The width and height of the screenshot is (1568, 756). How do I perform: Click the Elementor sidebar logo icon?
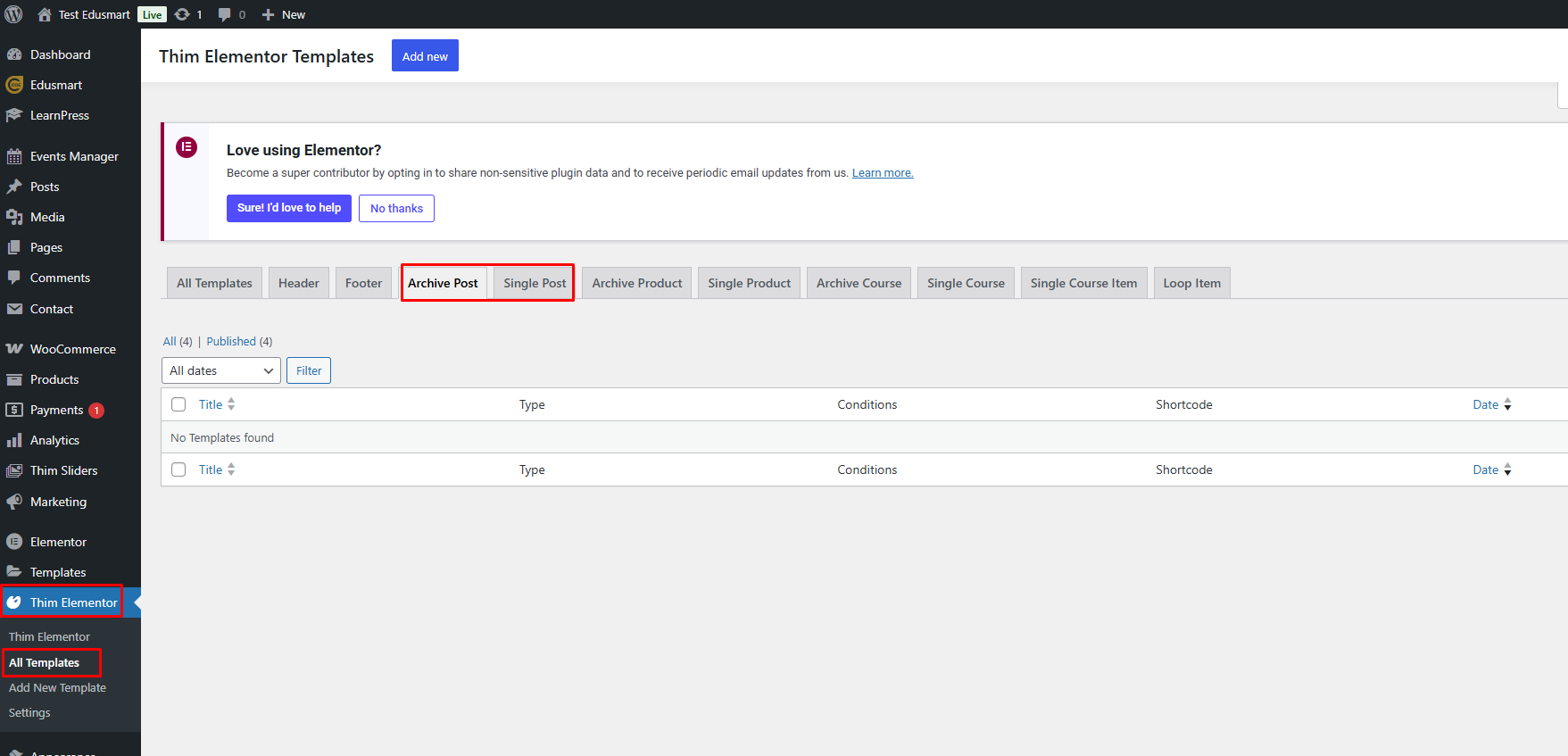pos(14,542)
